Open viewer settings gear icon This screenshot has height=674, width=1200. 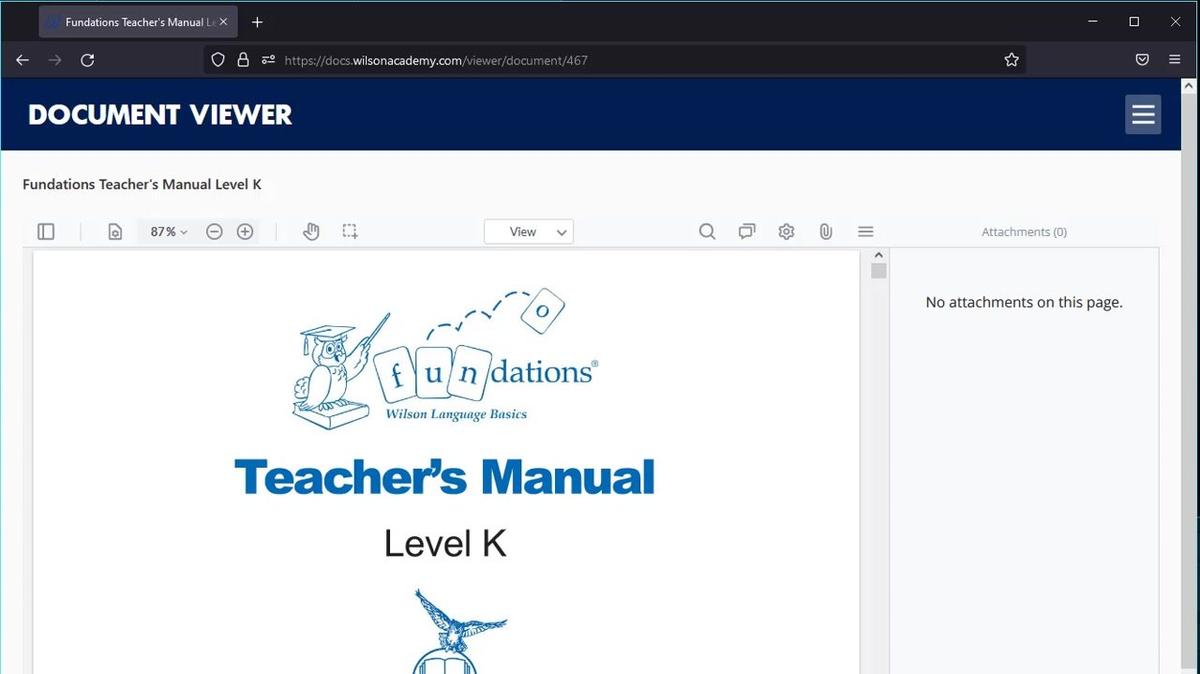786,231
